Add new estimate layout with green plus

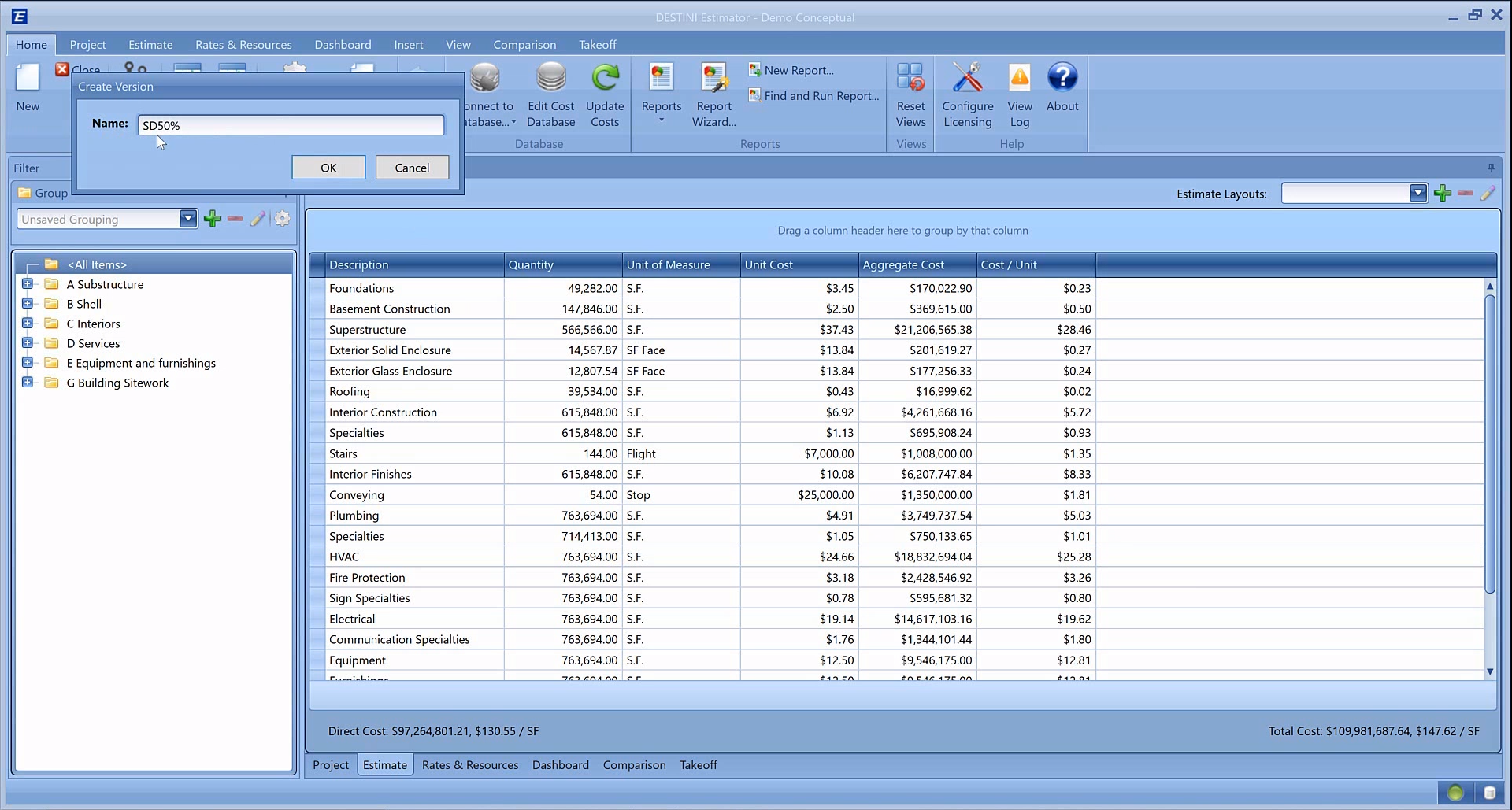pyautogui.click(x=1442, y=194)
